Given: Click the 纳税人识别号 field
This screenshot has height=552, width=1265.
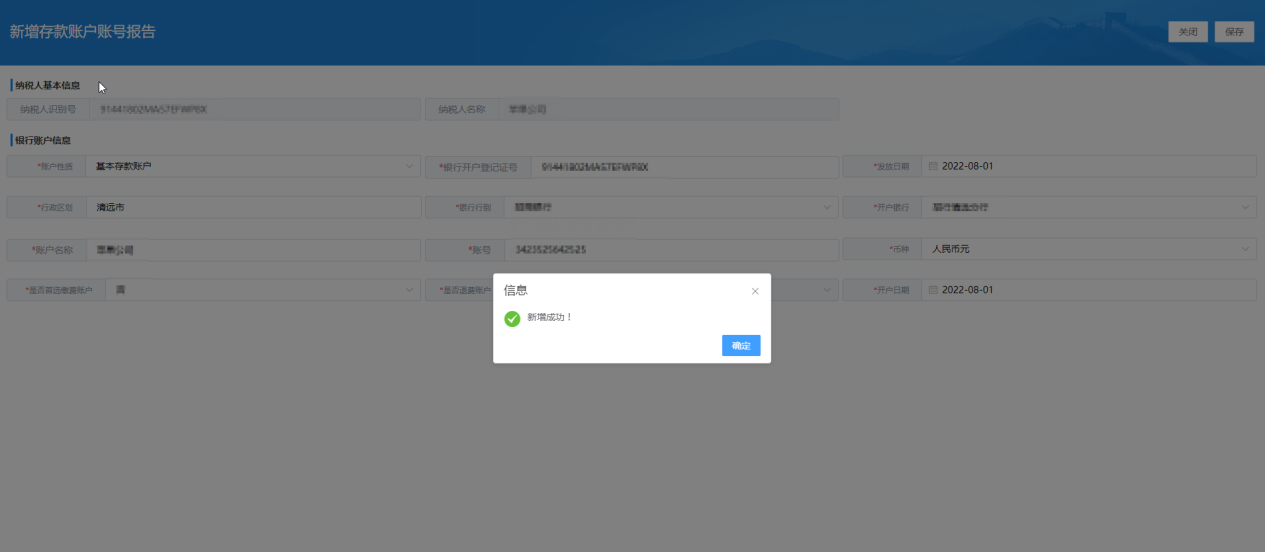Looking at the screenshot, I should pyautogui.click(x=255, y=109).
